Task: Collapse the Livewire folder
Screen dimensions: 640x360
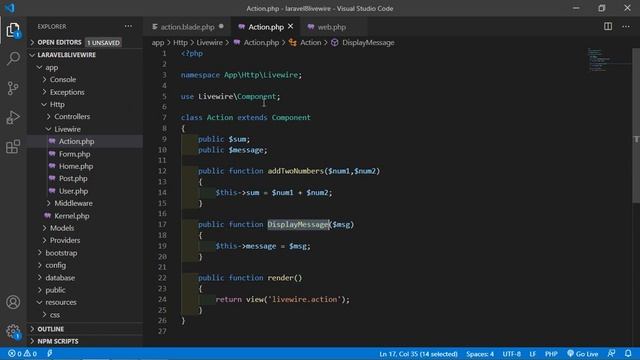Action: [67, 129]
